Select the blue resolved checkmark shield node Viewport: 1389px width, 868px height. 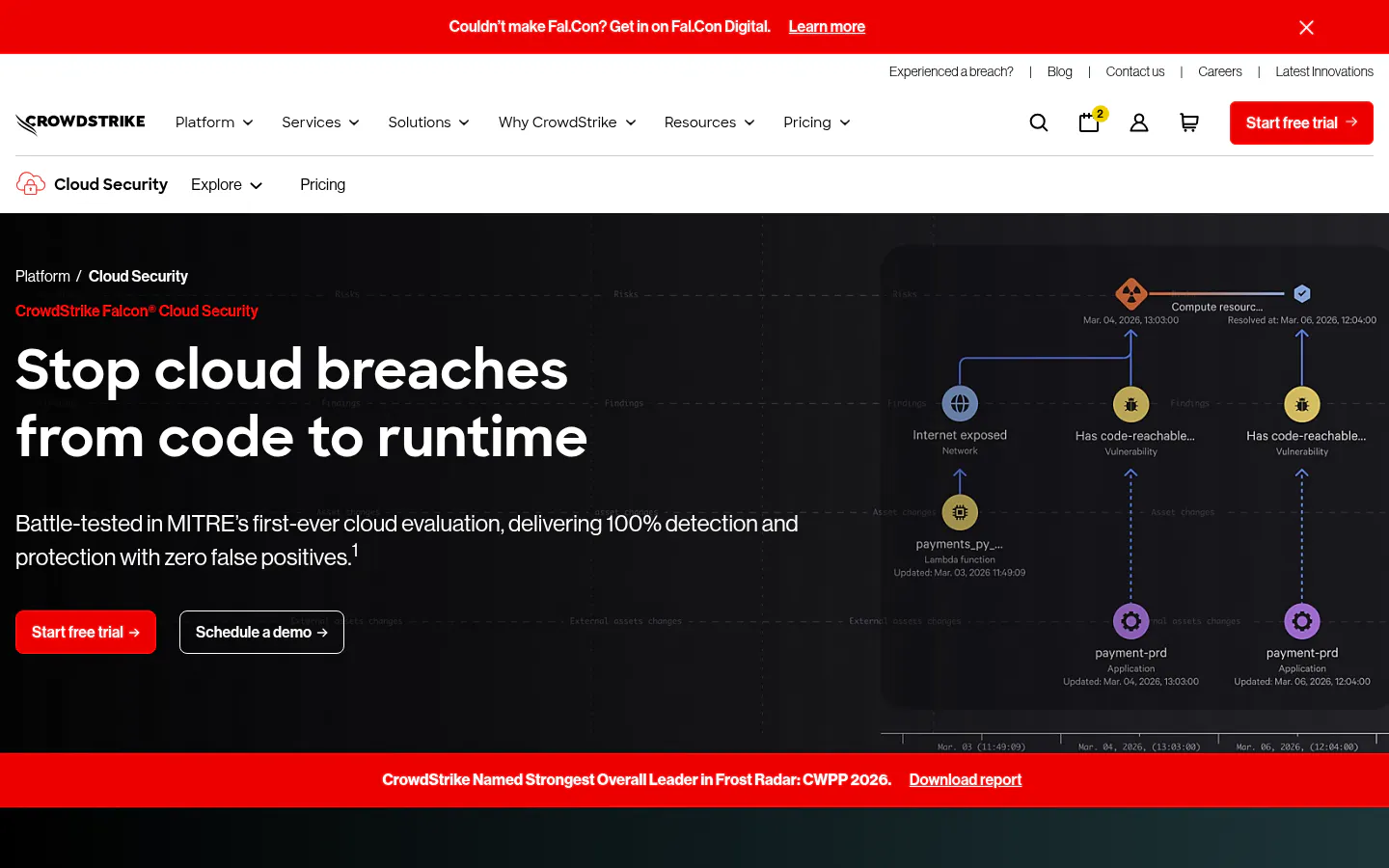tap(1301, 293)
